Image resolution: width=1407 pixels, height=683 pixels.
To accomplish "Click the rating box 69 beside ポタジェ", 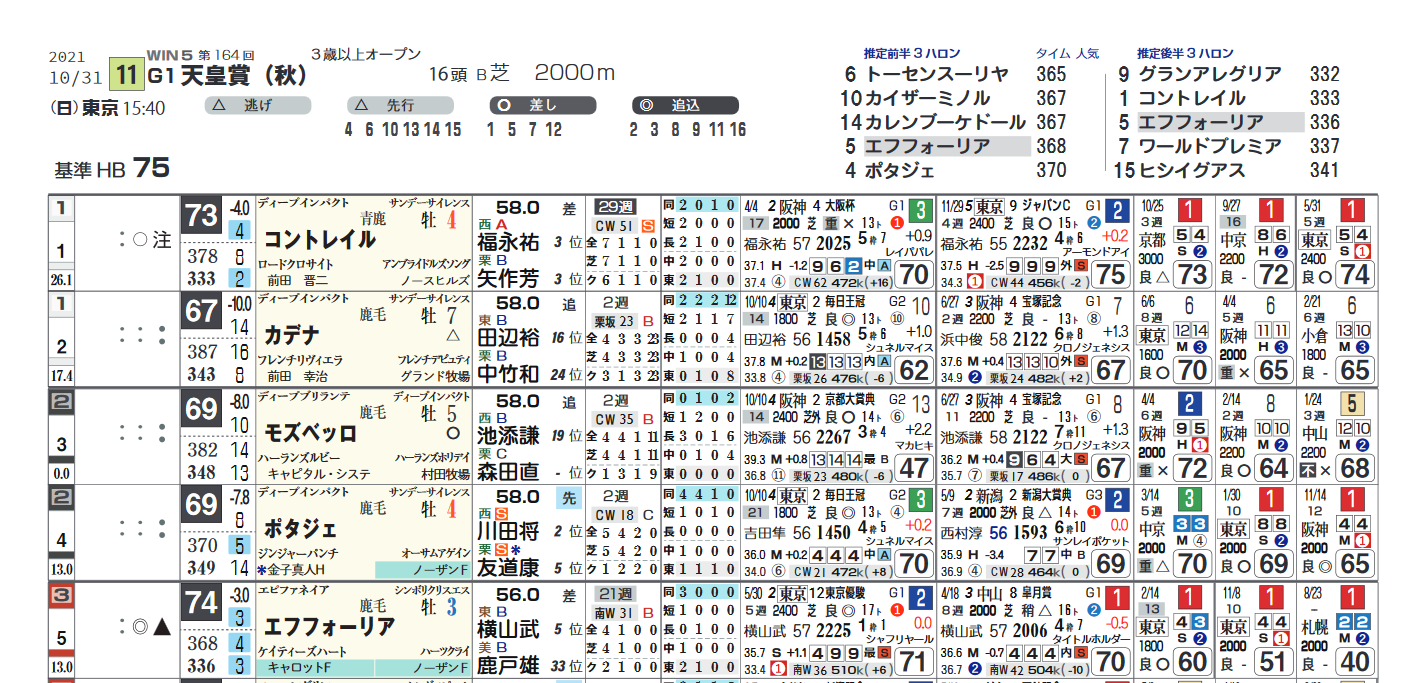I will (201, 505).
